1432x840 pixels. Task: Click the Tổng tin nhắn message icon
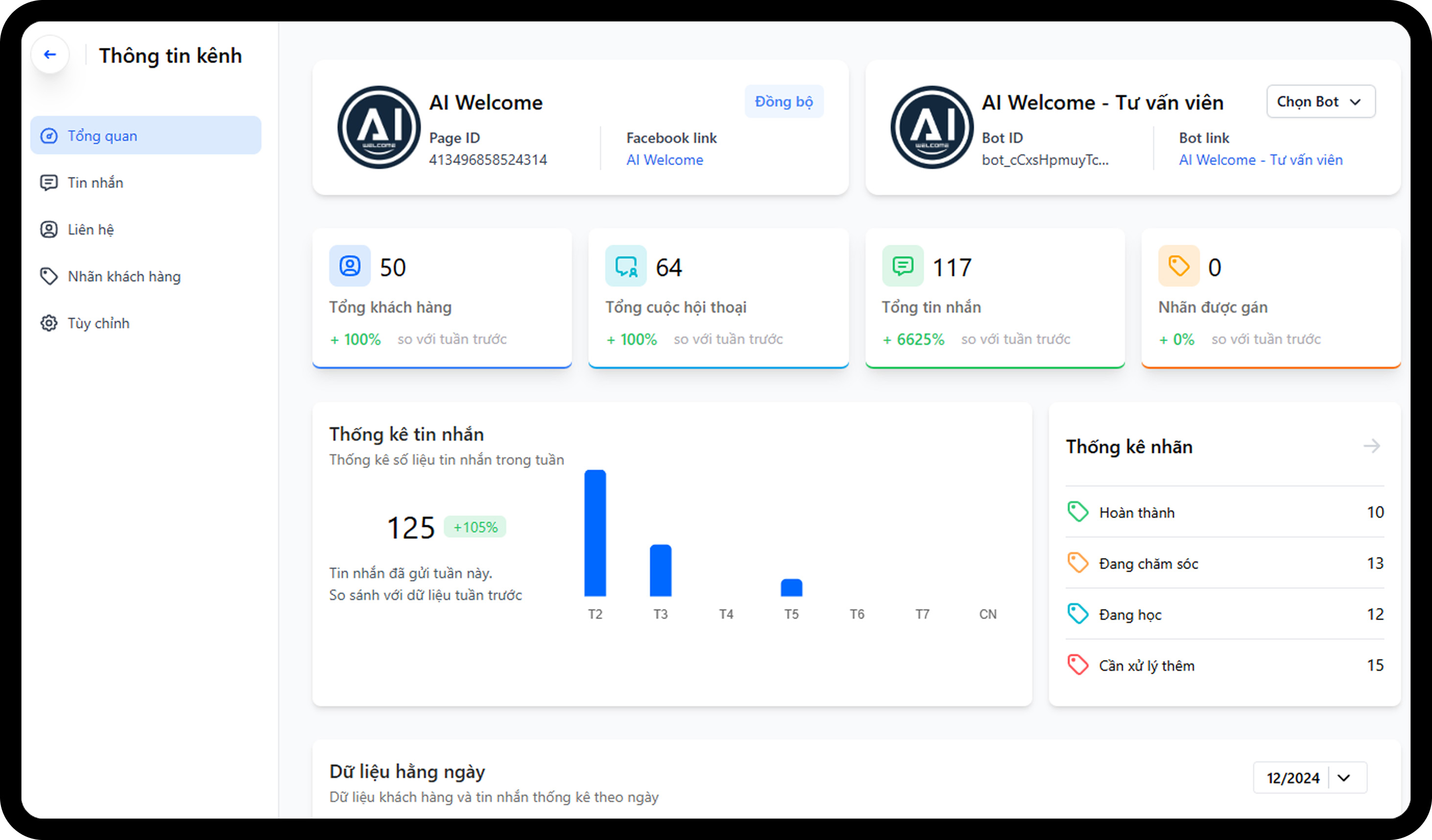(903, 266)
